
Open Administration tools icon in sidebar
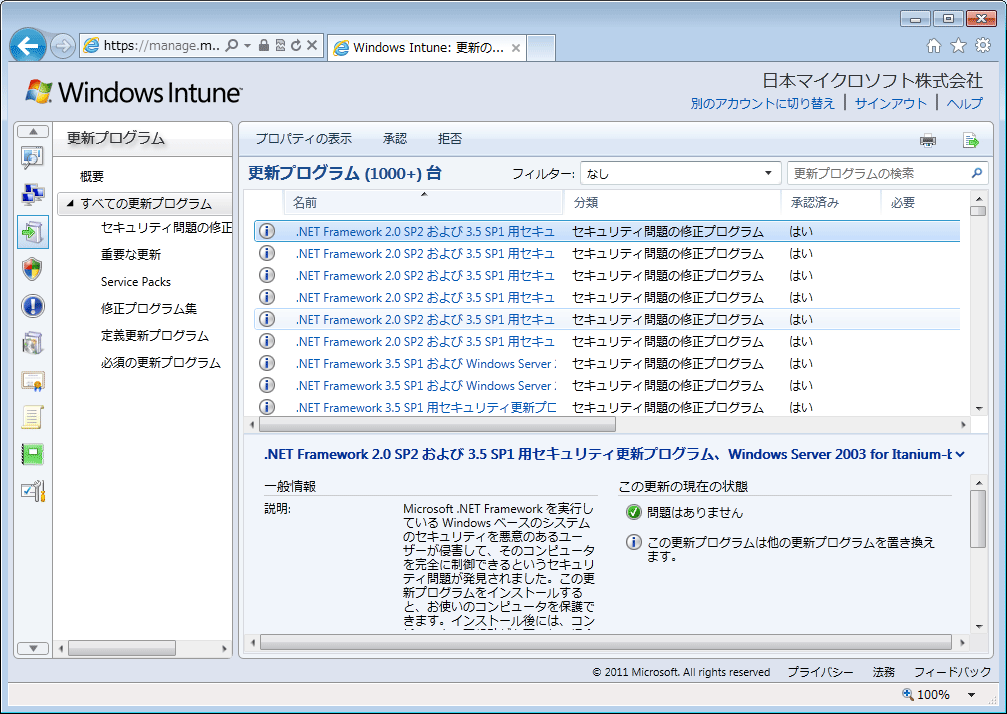(33, 492)
